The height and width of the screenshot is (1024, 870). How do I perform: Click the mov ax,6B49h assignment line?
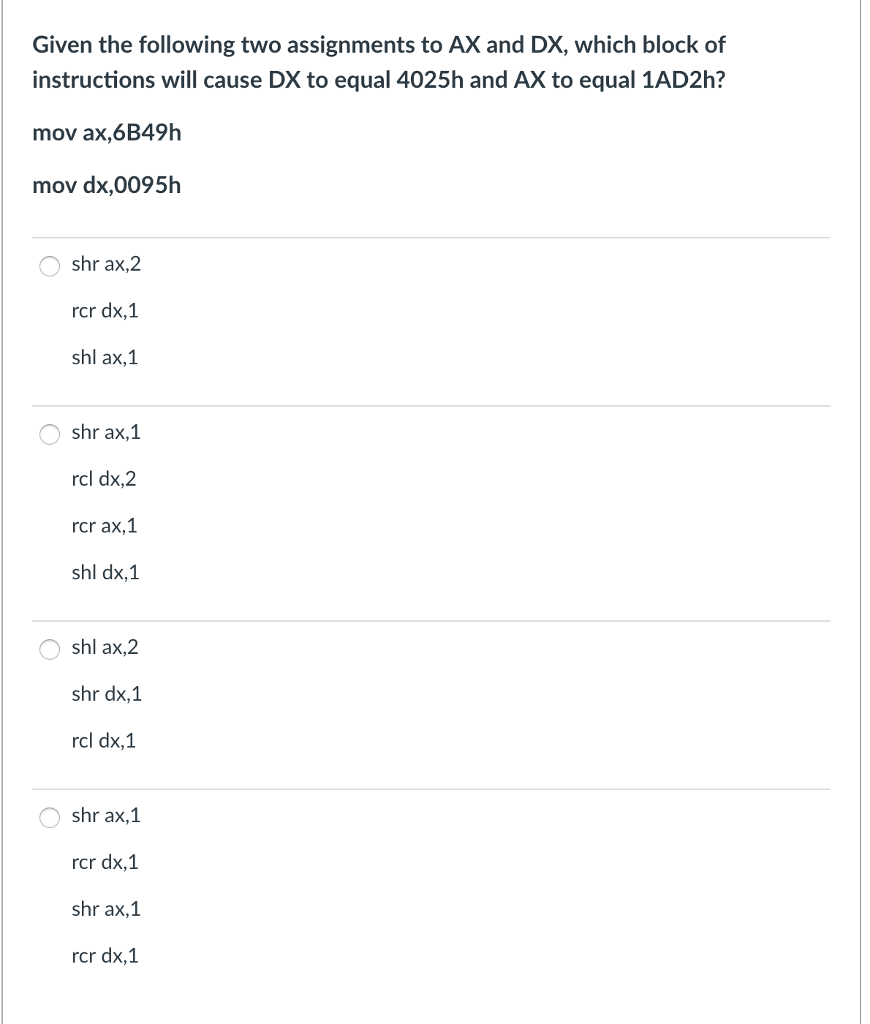click(x=107, y=132)
